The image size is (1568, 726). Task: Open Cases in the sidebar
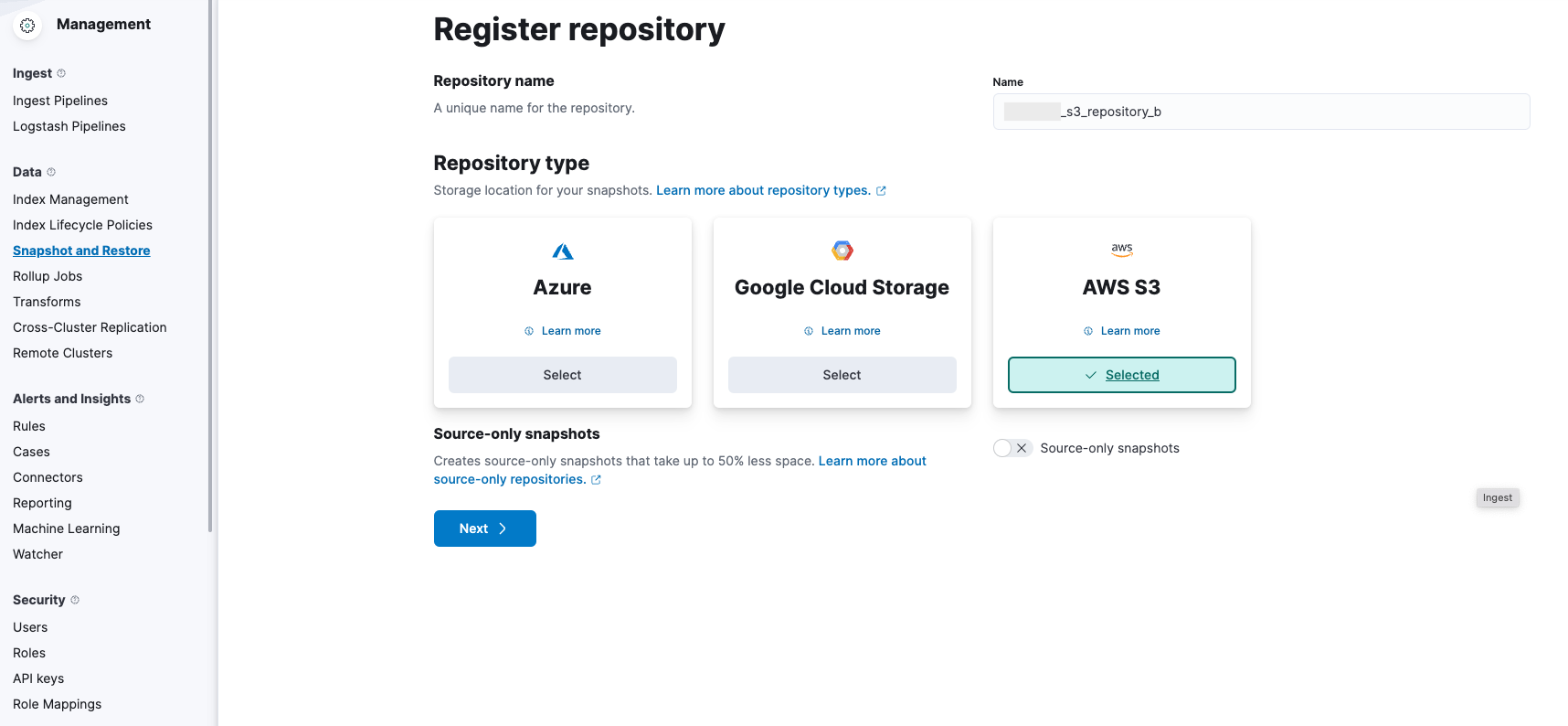point(31,452)
